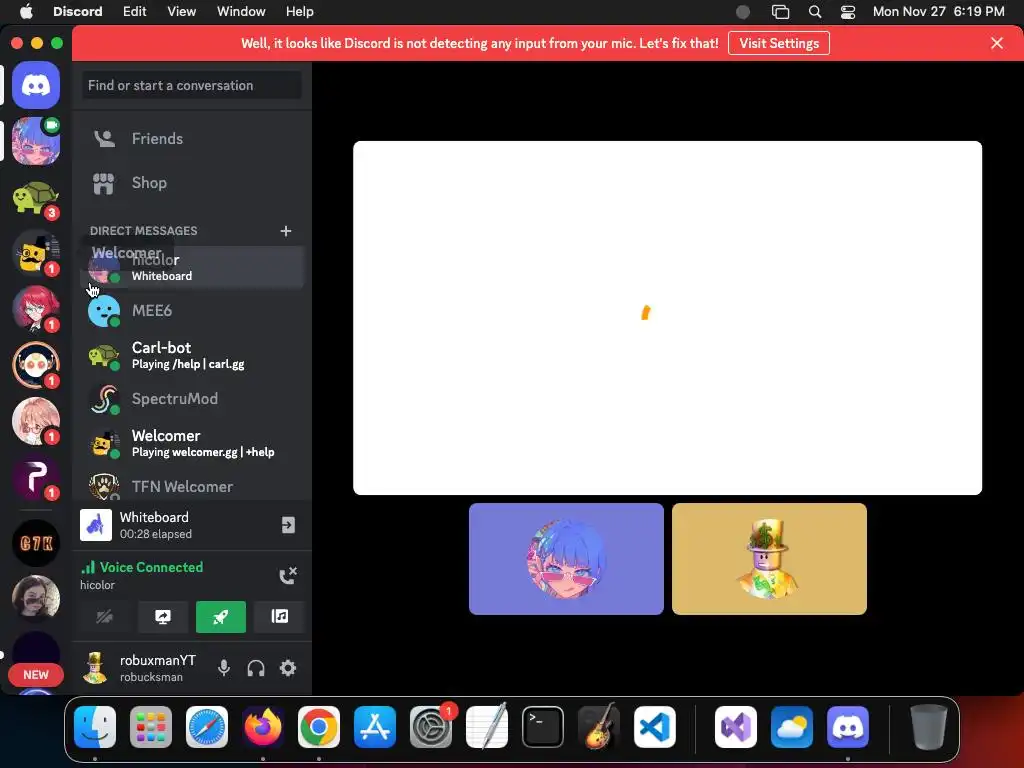The image size is (1024, 768).
Task: Open TFN Welcomer direct message
Action: click(192, 486)
